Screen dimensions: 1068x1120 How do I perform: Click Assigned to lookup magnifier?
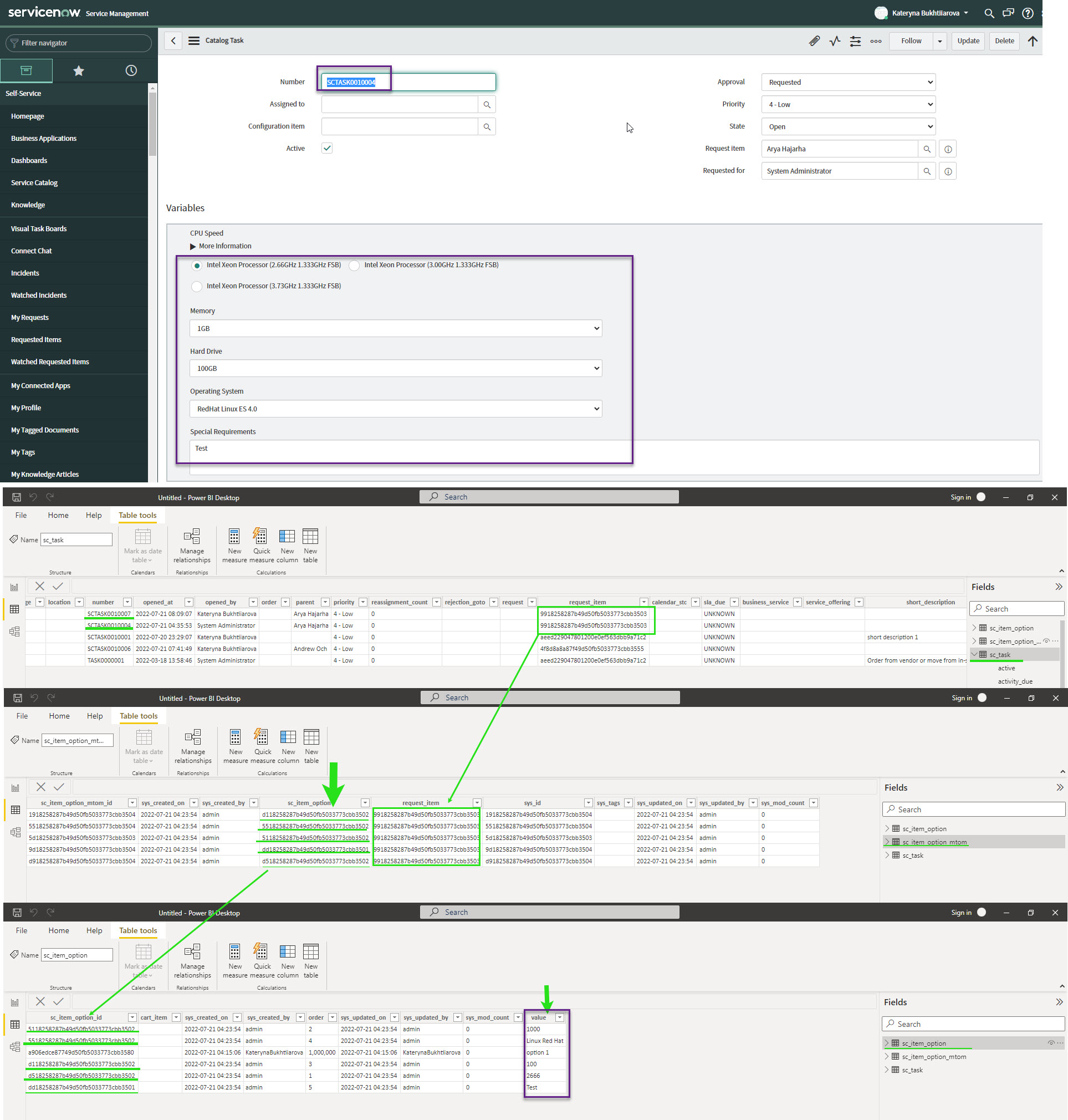coord(487,105)
